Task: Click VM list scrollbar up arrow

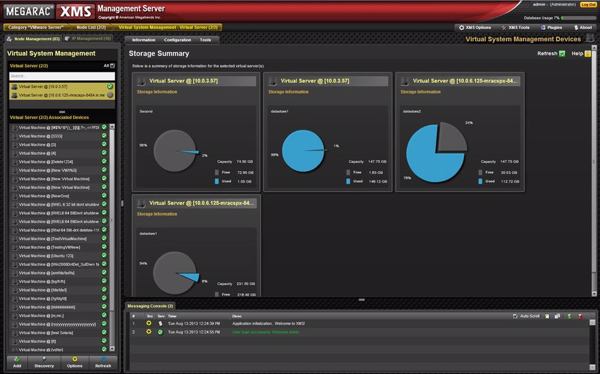Action: pyautogui.click(x=112, y=126)
